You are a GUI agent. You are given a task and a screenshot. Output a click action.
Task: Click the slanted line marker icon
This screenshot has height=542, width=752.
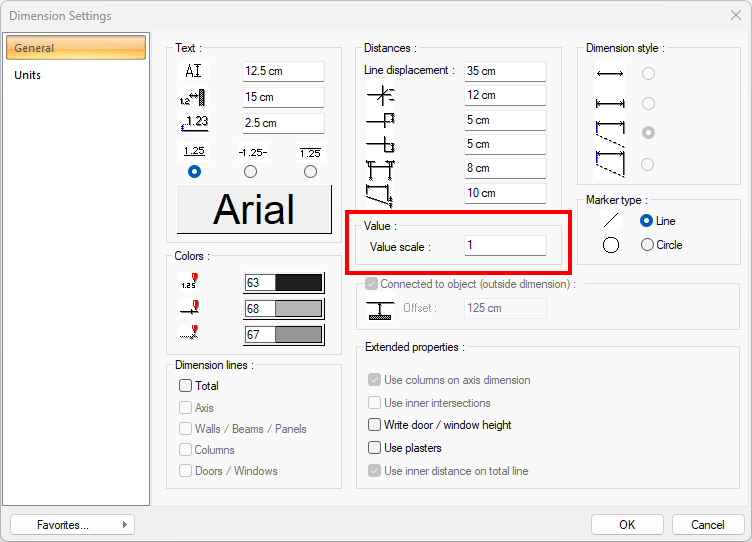(x=610, y=221)
